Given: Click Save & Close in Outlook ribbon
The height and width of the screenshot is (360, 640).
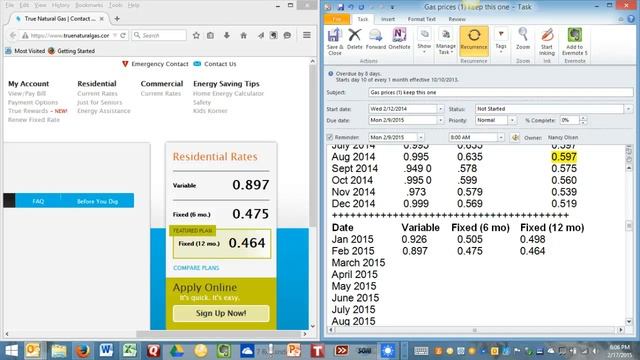Looking at the screenshot, I should click(335, 42).
